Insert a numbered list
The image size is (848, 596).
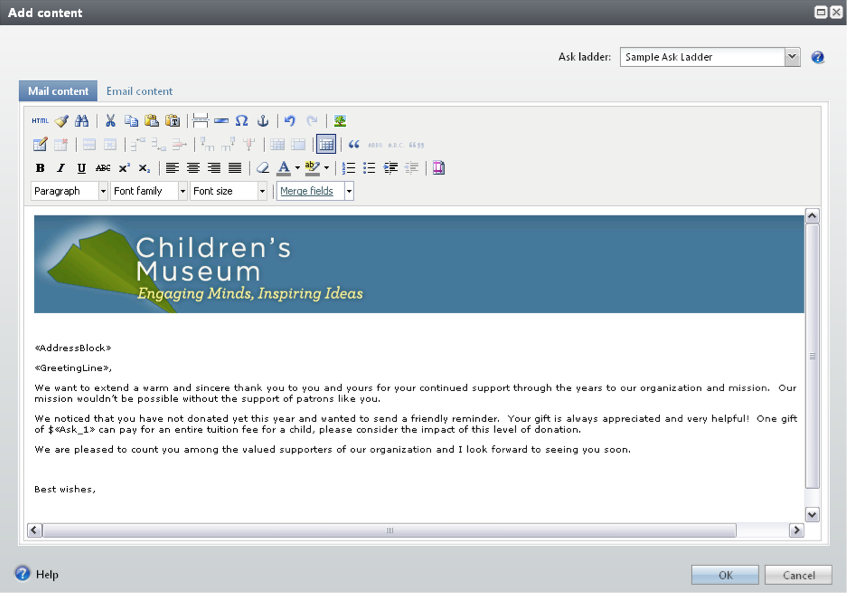[349, 168]
